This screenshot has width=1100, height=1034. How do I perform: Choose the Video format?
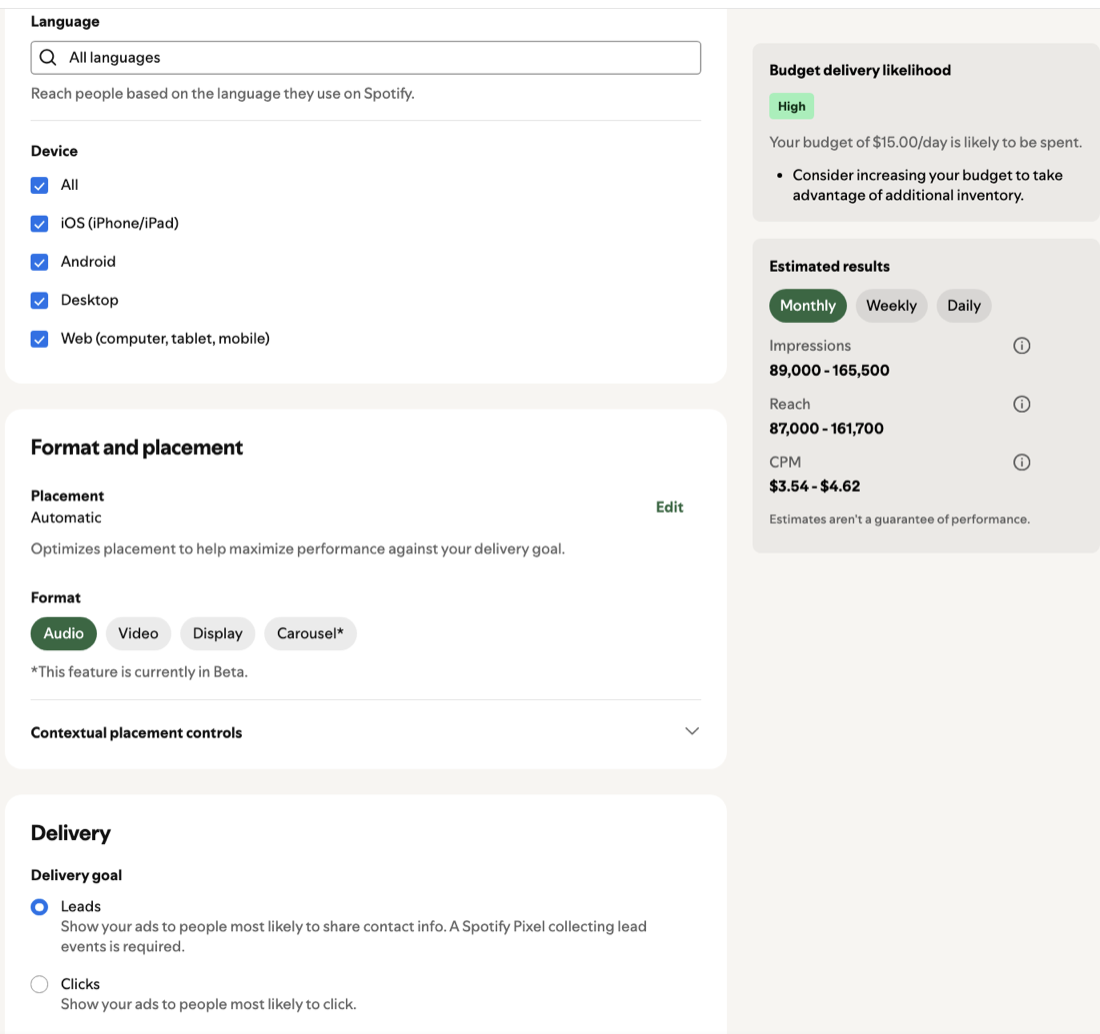(x=138, y=633)
